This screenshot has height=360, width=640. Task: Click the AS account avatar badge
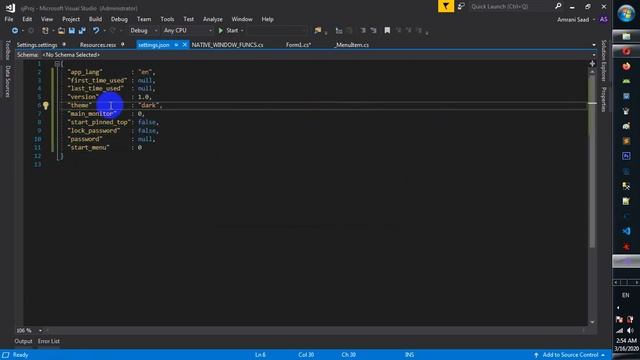[604, 20]
